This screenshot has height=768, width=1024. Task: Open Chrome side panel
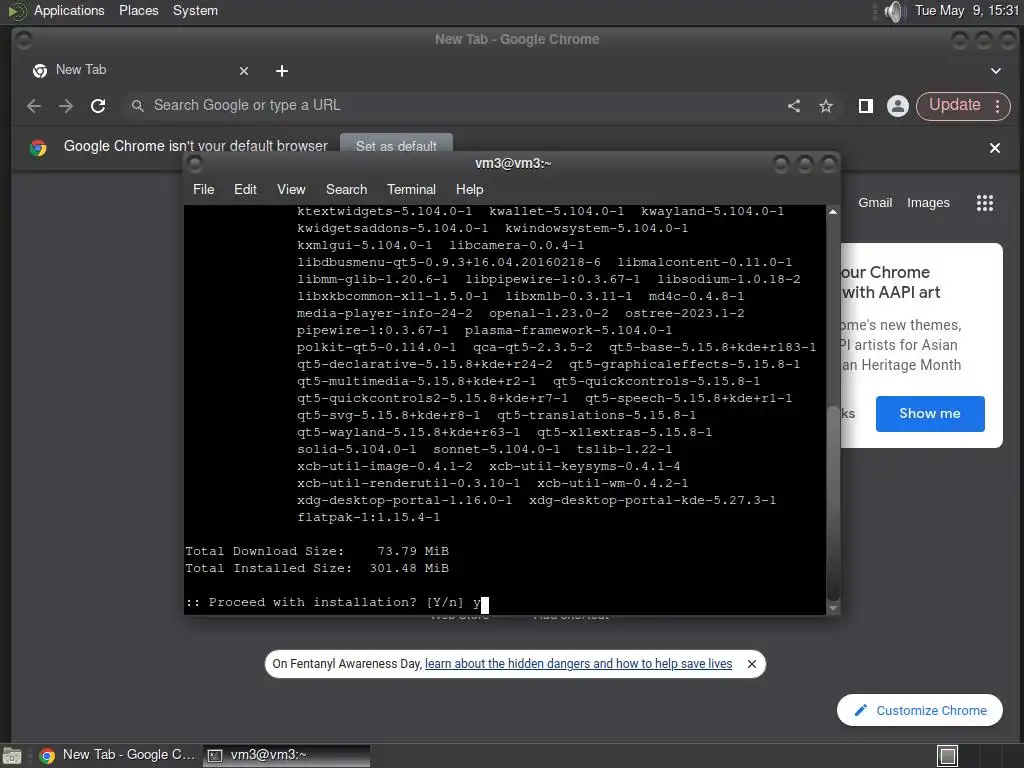click(x=866, y=106)
